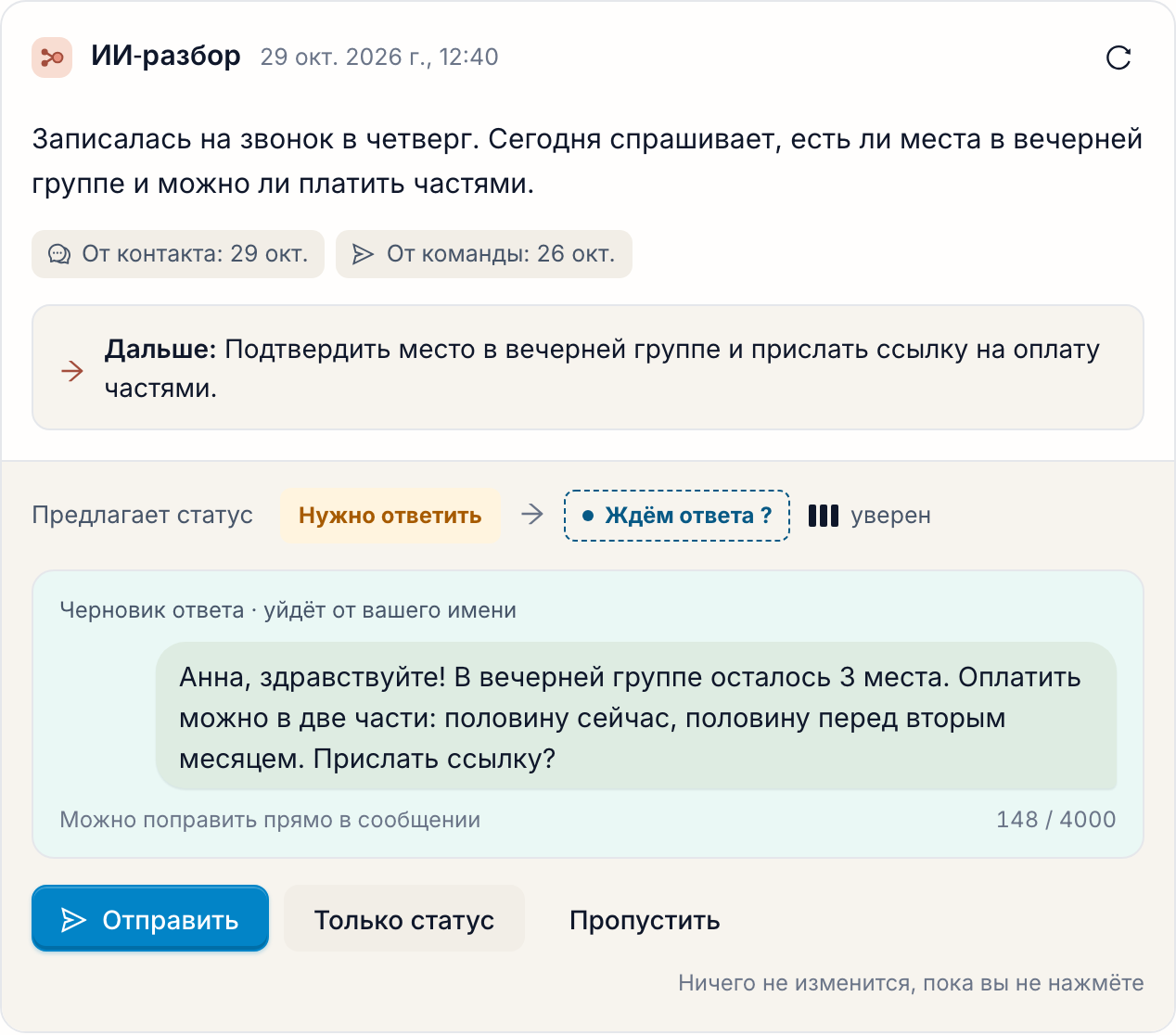Image resolution: width=1176 pixels, height=1035 pixels.
Task: Open the От контакта: 29 окт. chip
Action: pyautogui.click(x=178, y=254)
